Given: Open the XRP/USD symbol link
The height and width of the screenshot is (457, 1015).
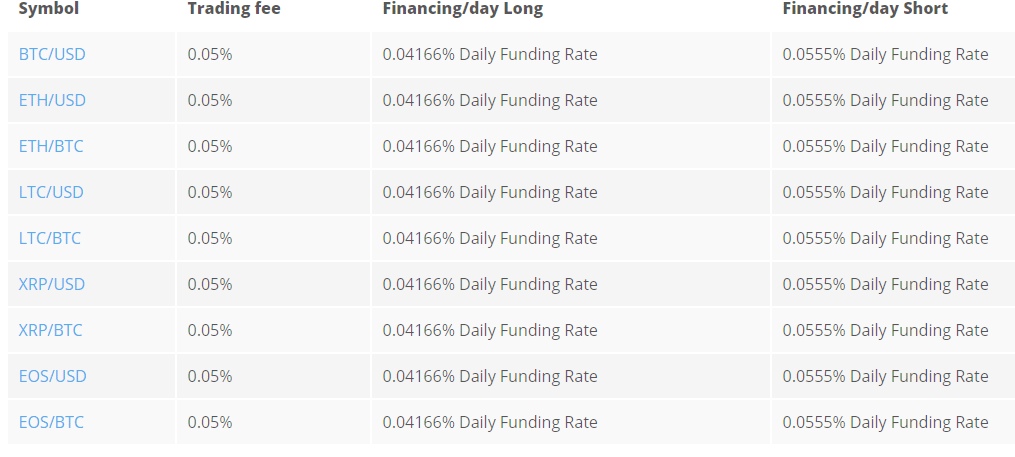Looking at the screenshot, I should 52,284.
